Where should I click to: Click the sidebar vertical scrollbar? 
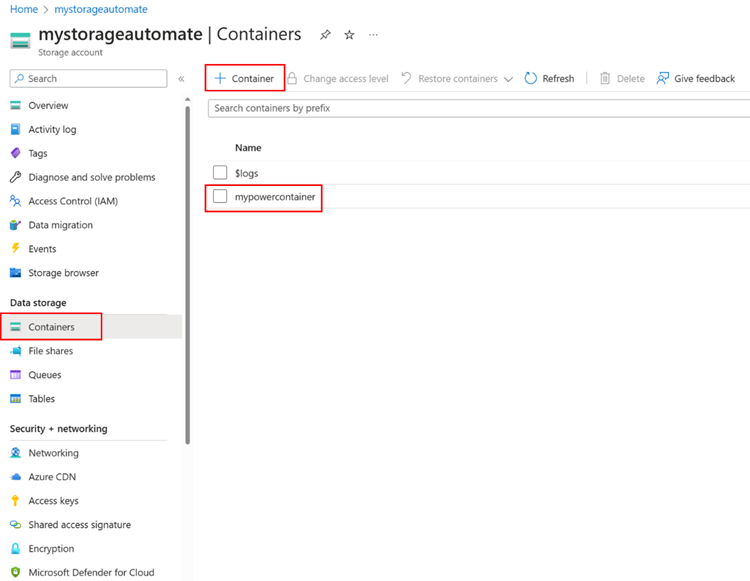188,275
